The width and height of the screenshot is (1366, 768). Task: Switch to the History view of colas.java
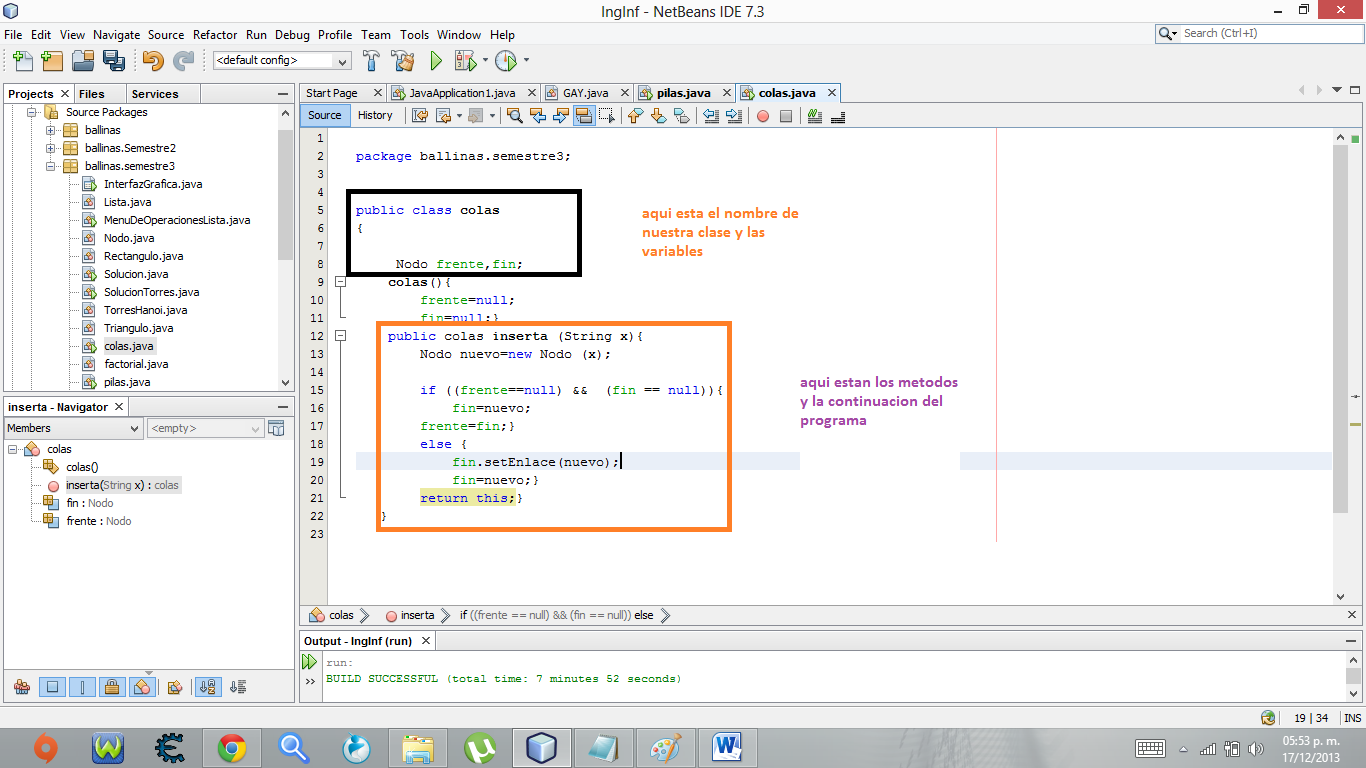tap(376, 115)
